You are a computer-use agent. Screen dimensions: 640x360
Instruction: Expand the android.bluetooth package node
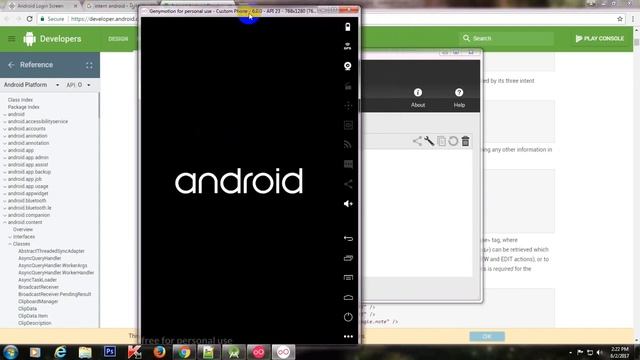(x=5, y=201)
